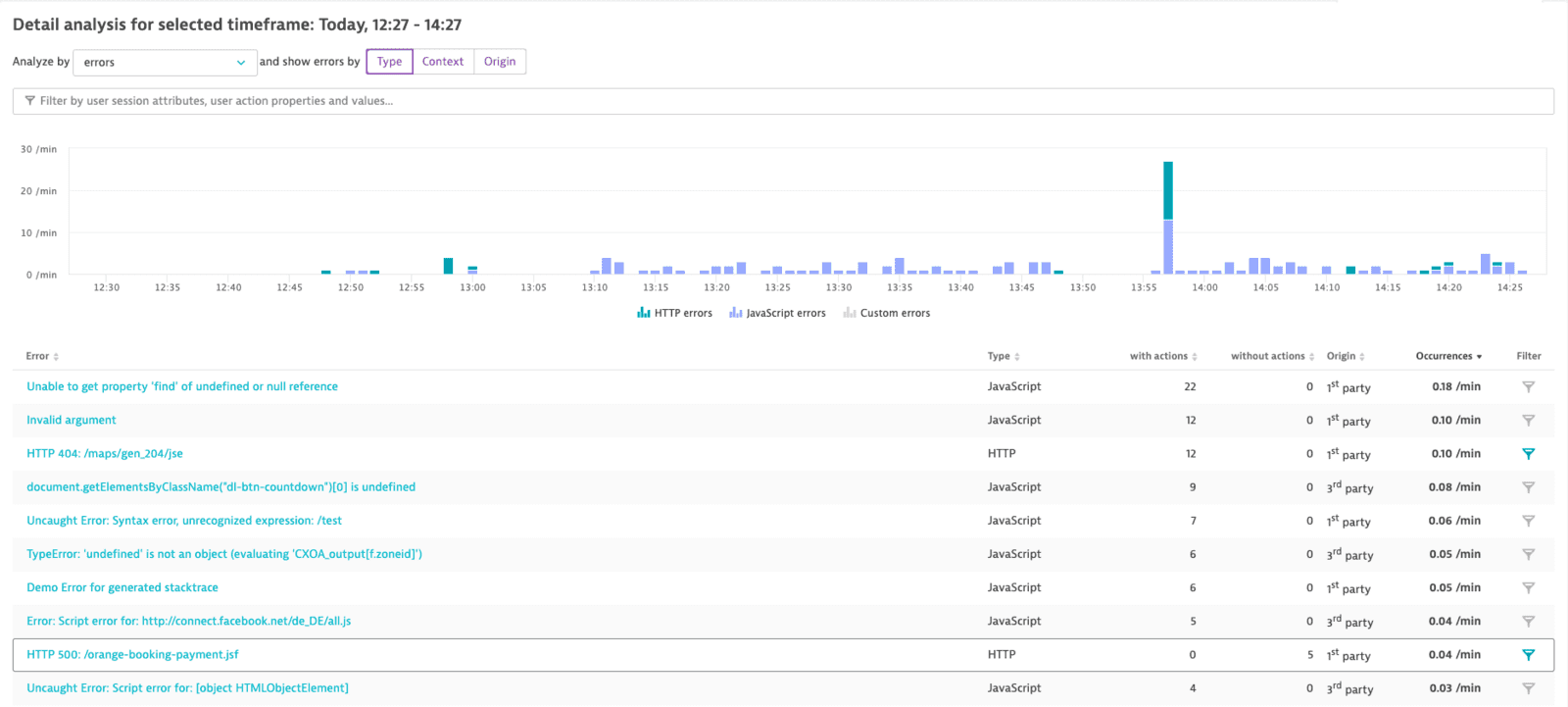Filter by 'Unable to get property find' error row
This screenshot has height=707, width=1568.
(x=1528, y=387)
